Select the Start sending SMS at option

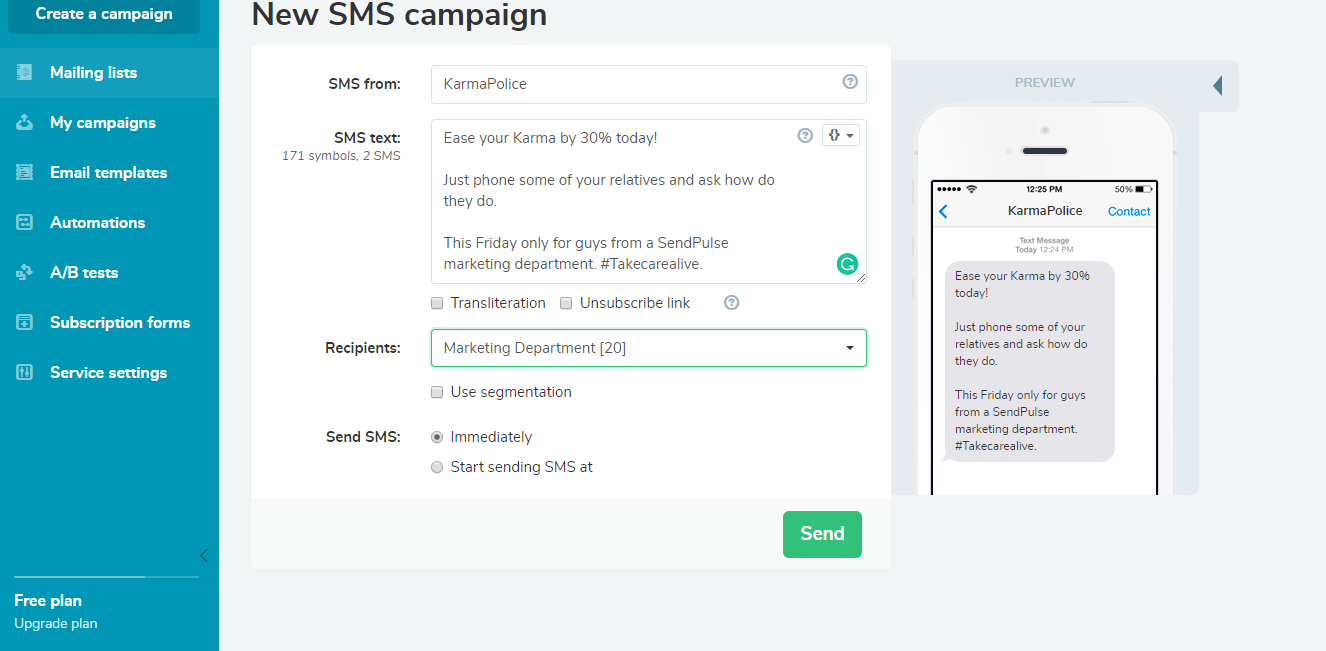(x=437, y=466)
